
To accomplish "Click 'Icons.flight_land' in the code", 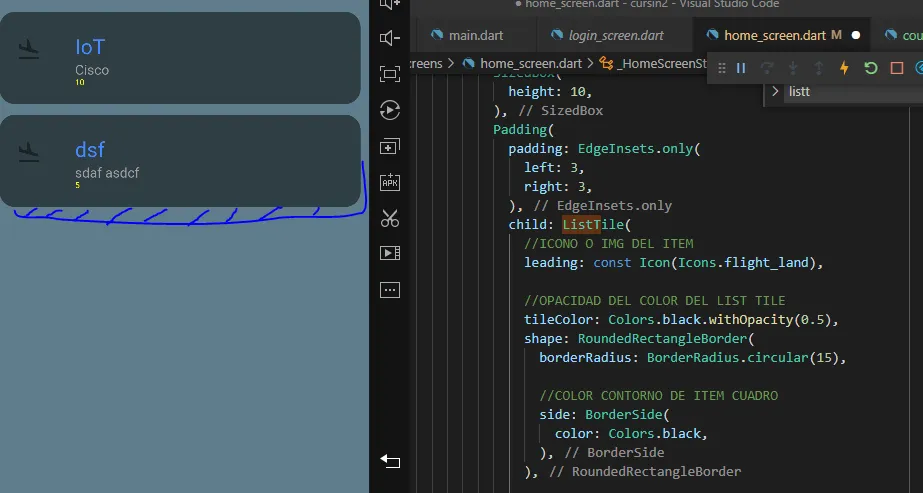I will [743, 263].
